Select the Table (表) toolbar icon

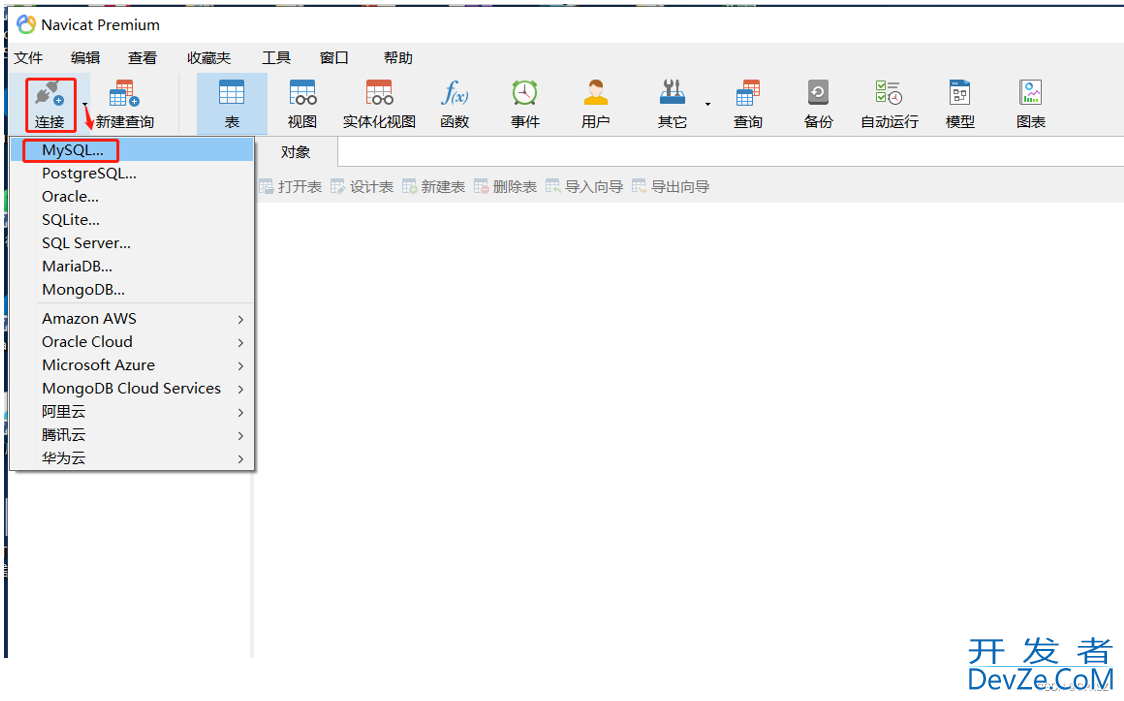pos(232,93)
